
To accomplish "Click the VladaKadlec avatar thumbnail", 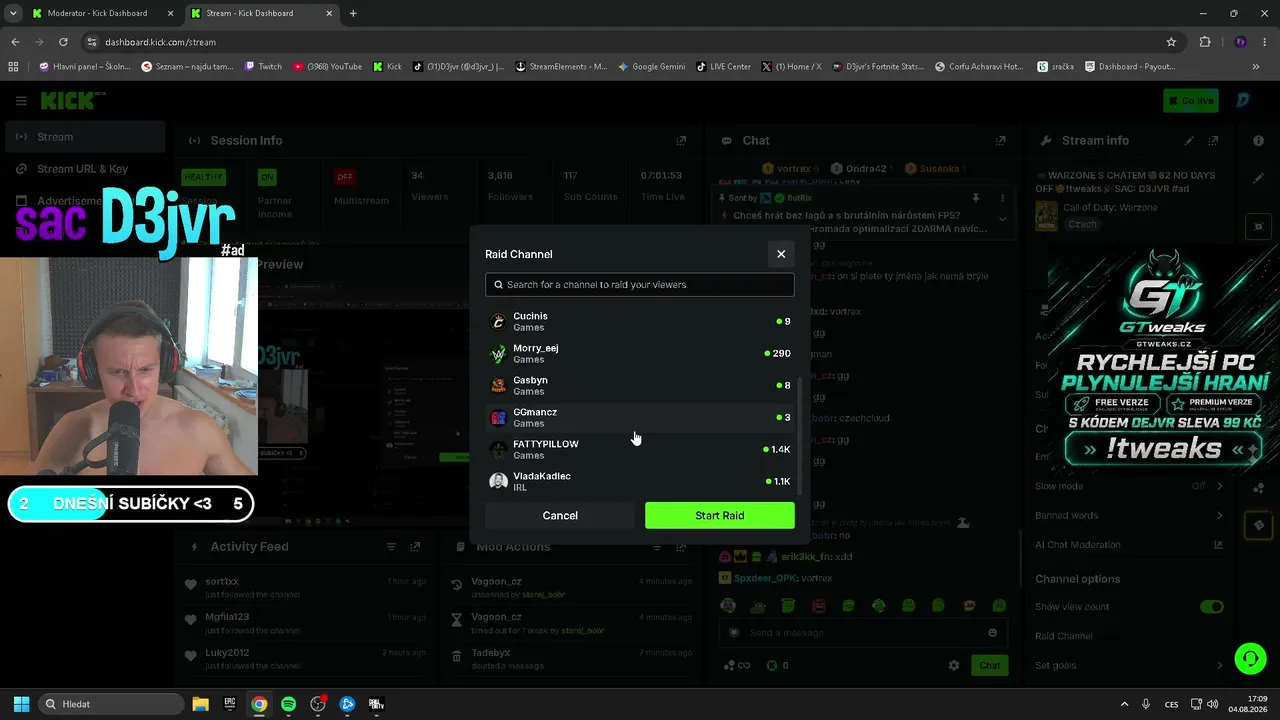I will pos(498,481).
